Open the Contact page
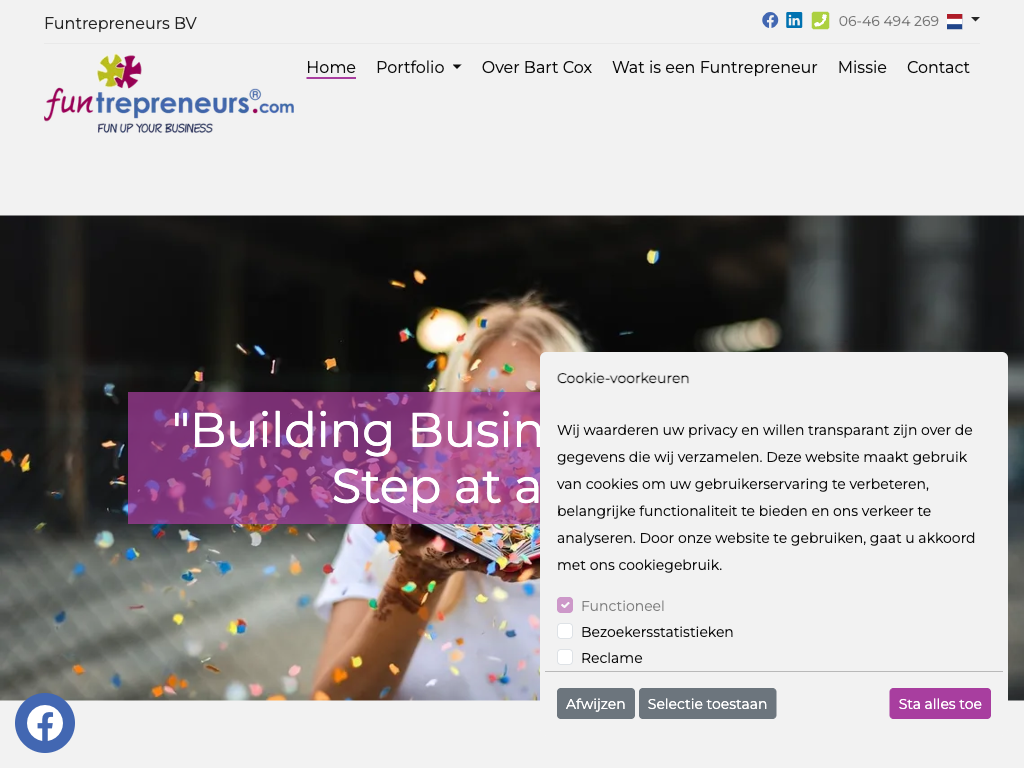The height and width of the screenshot is (768, 1024). pyautogui.click(x=938, y=67)
